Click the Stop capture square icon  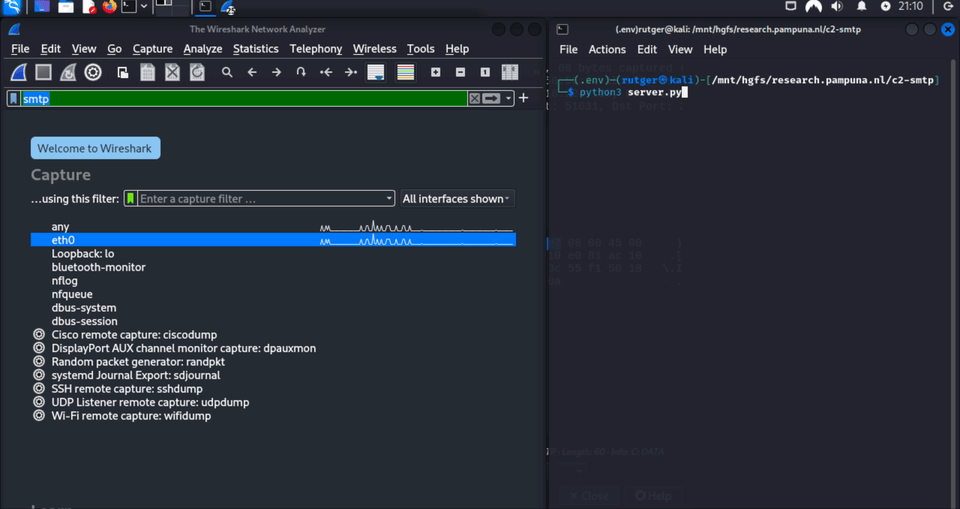click(x=43, y=72)
